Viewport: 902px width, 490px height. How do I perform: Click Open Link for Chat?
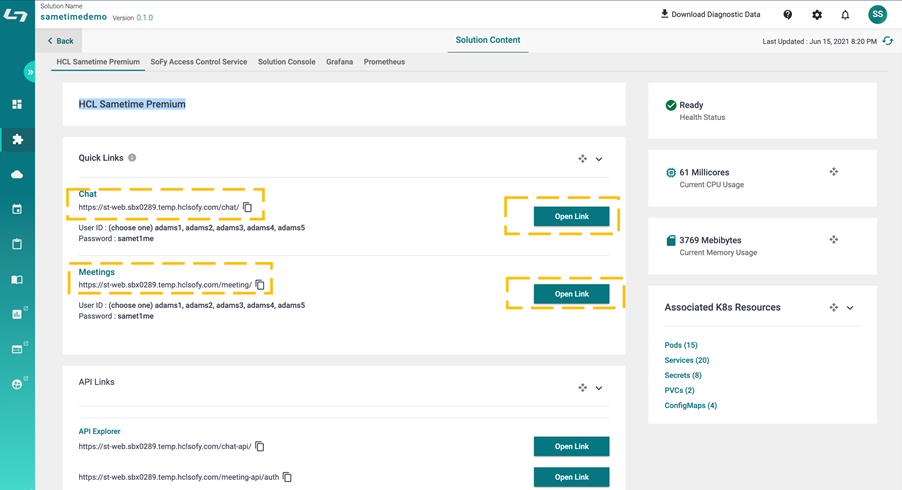(571, 216)
